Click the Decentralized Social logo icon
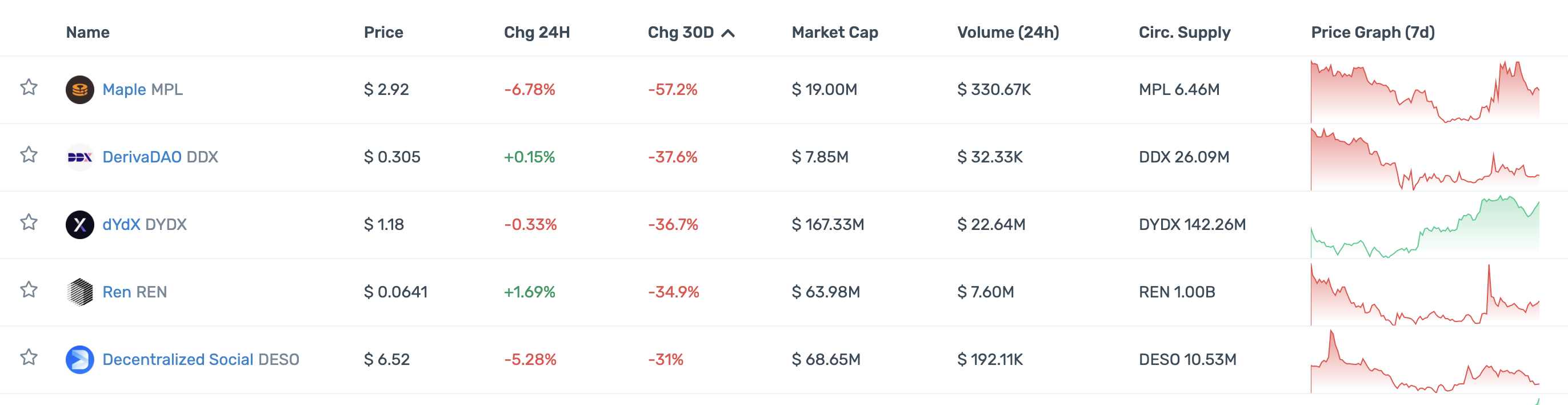1568x405 pixels. [80, 359]
